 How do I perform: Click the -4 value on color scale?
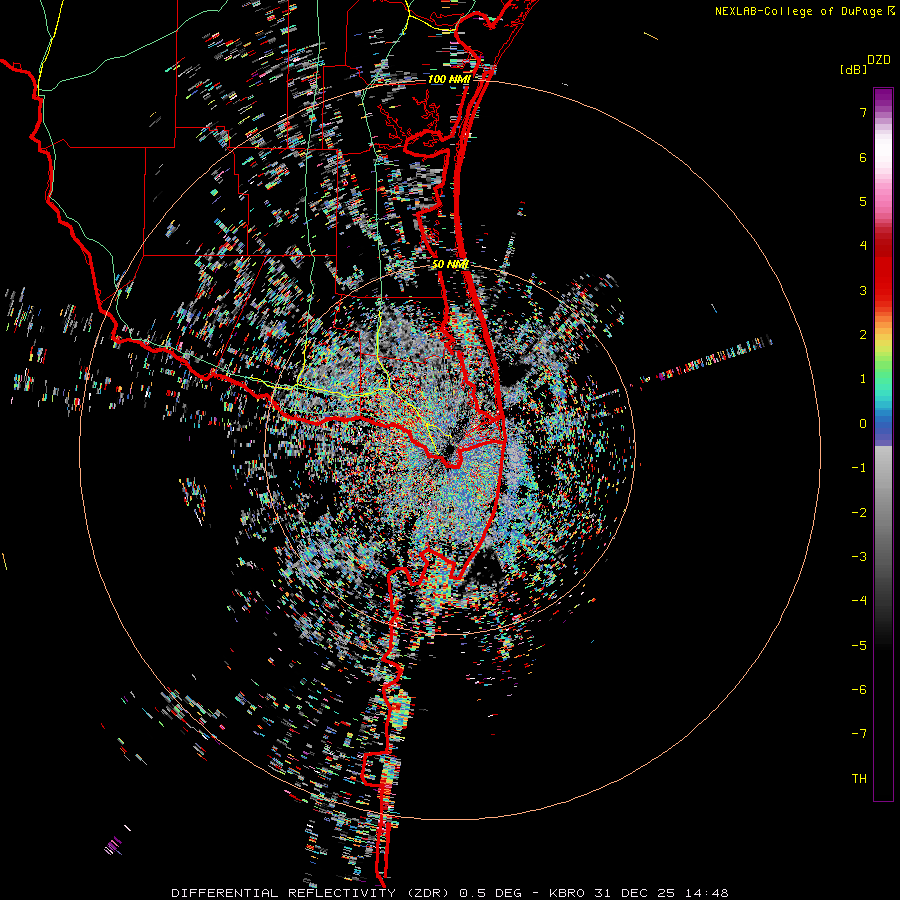coord(859,601)
